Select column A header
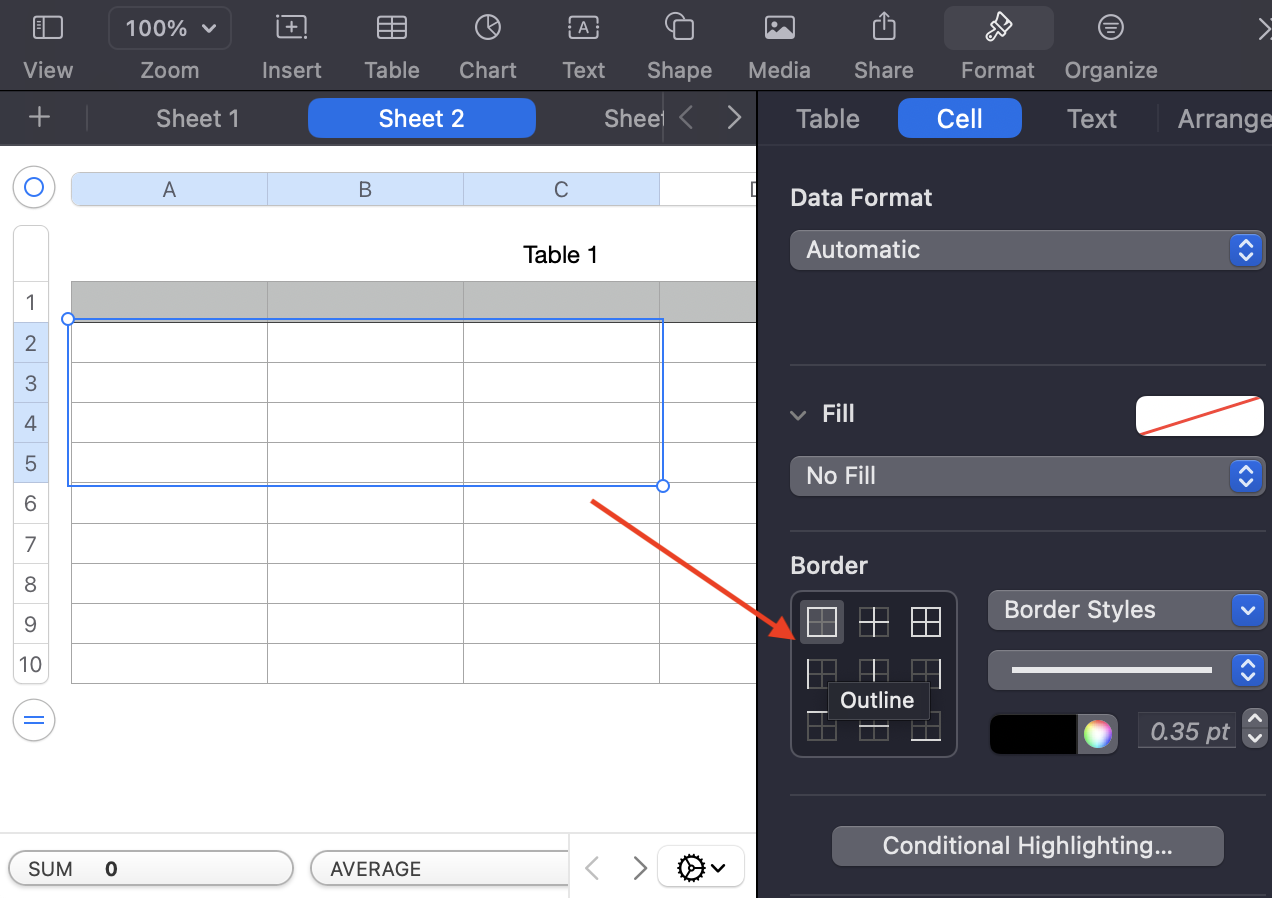Screen dimensions: 1272x898 [170, 189]
